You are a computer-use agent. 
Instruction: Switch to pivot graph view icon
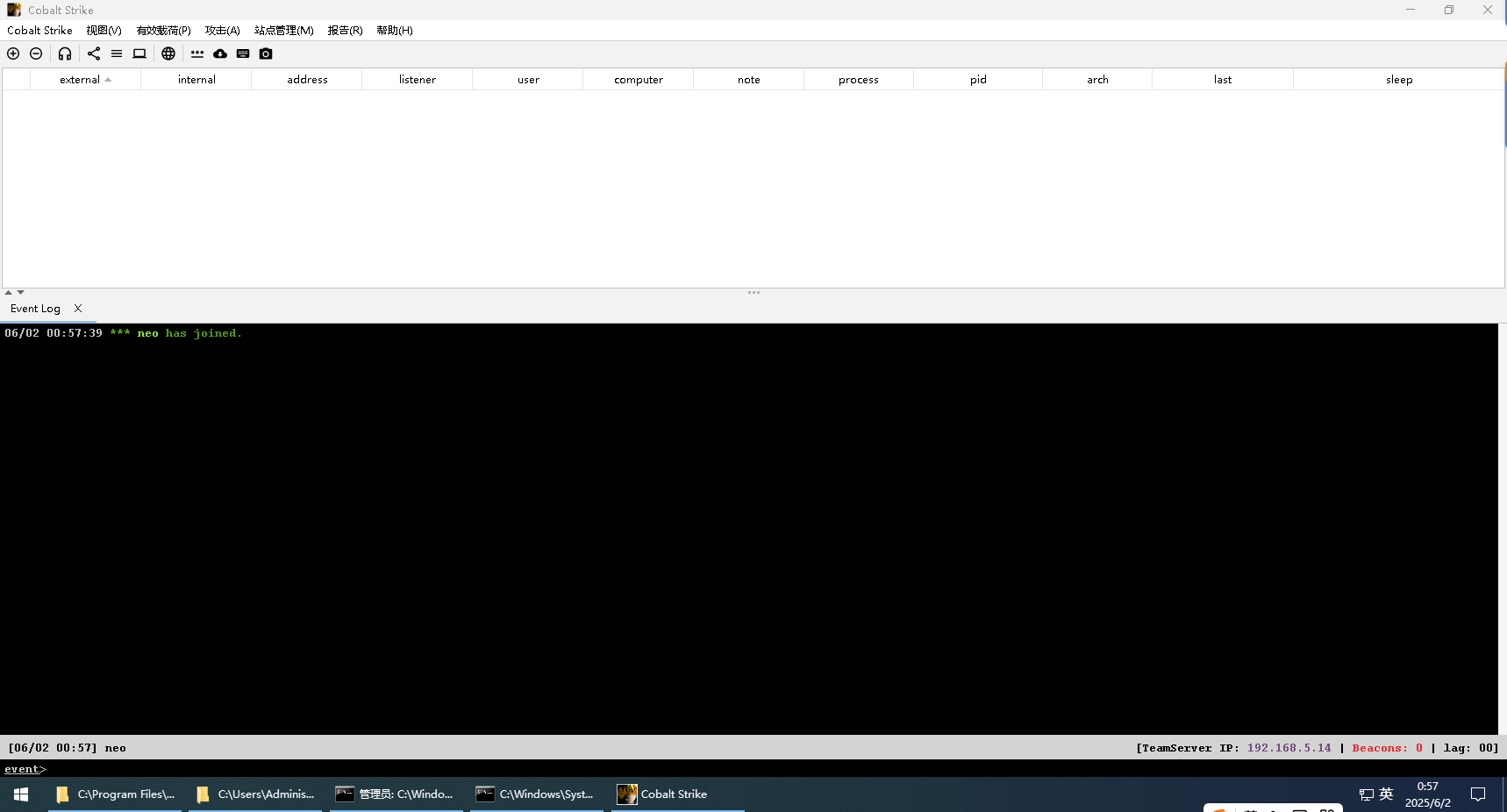pos(94,53)
